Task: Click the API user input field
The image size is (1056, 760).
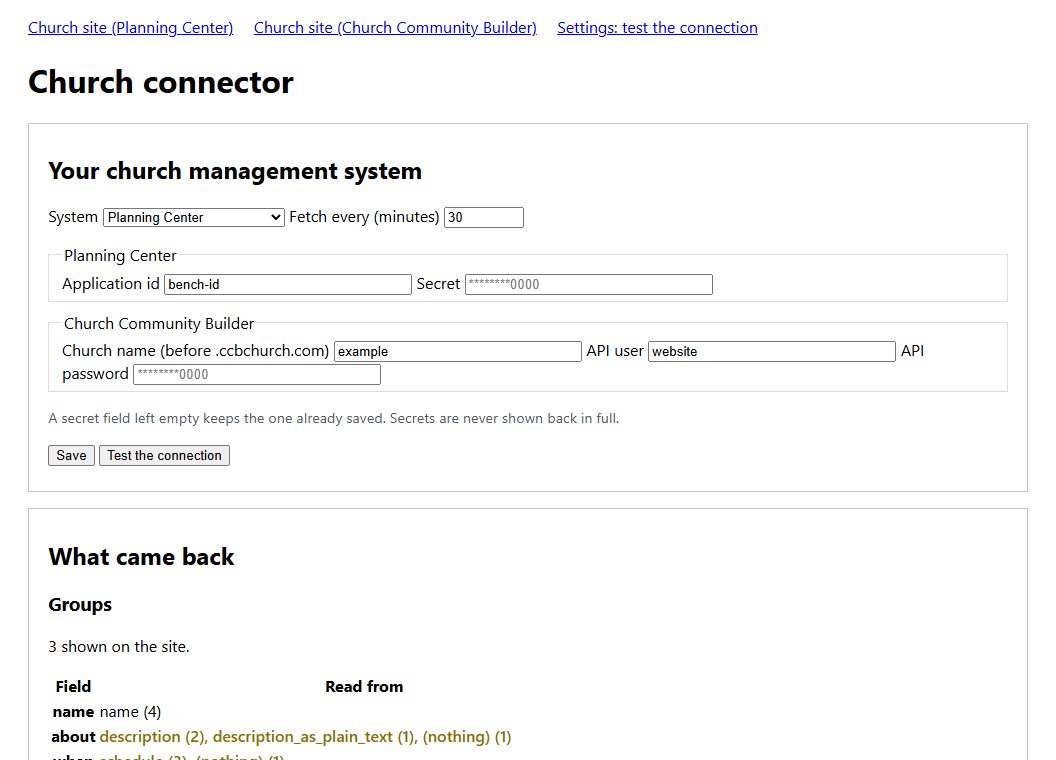Action: pyautogui.click(x=772, y=351)
